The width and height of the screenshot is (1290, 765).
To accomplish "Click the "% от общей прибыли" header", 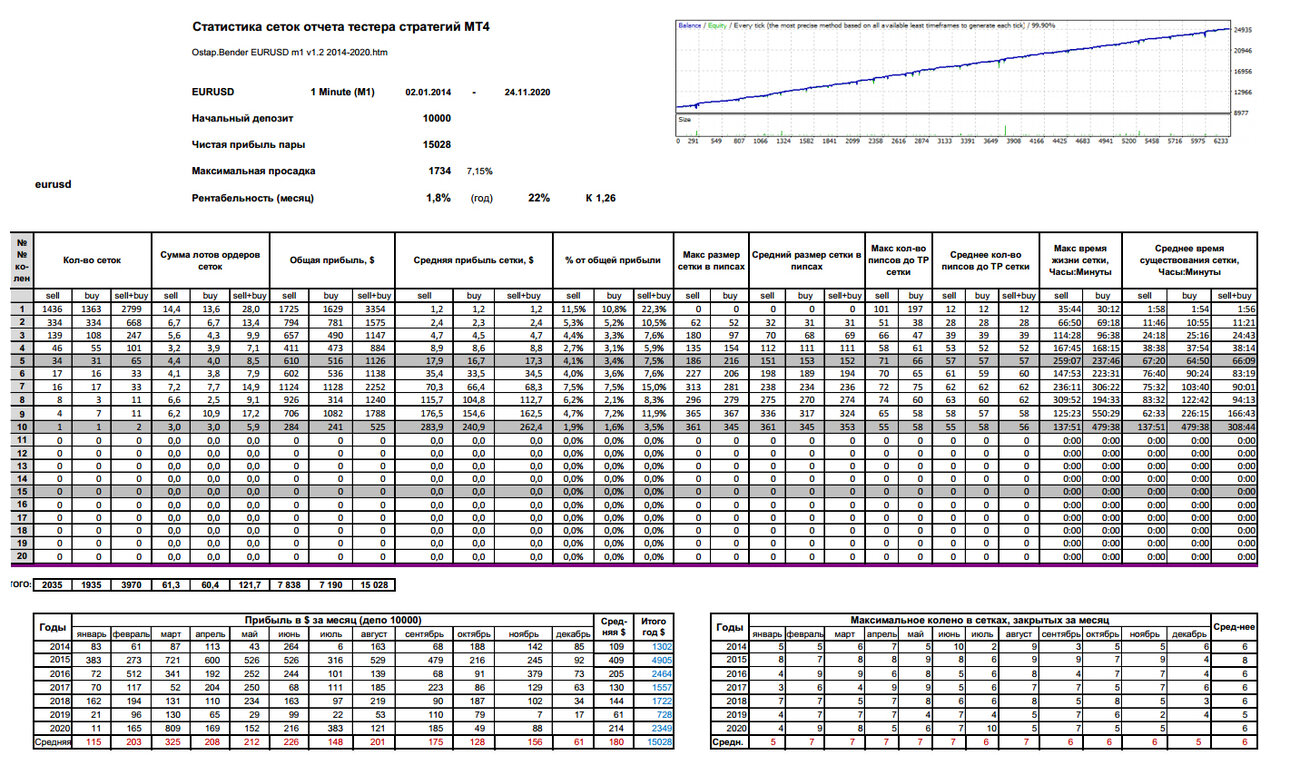I will [612, 260].
